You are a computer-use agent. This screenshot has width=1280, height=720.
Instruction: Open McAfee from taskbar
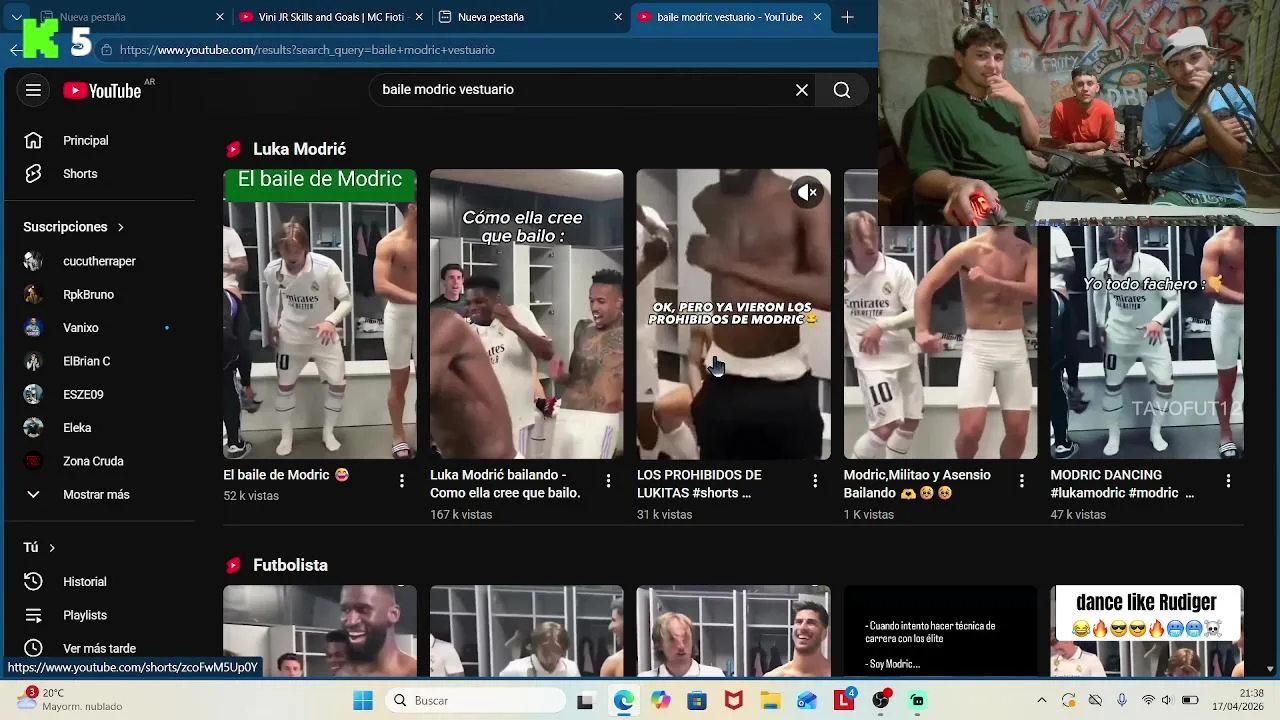coord(734,701)
